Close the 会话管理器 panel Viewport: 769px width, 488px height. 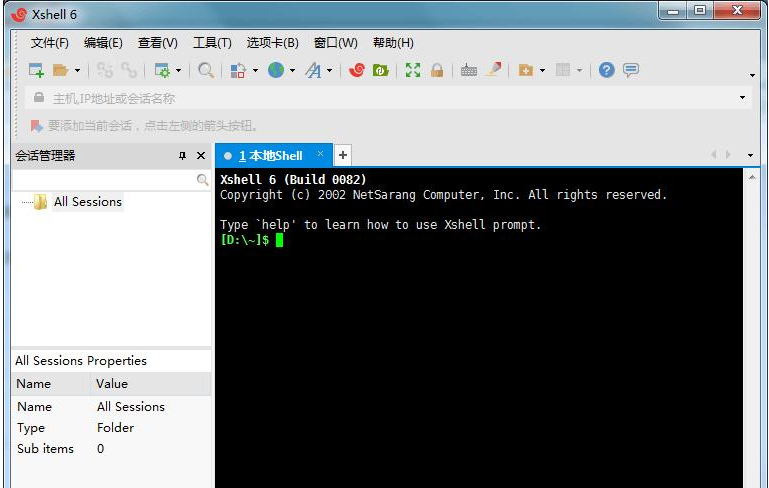coord(201,155)
